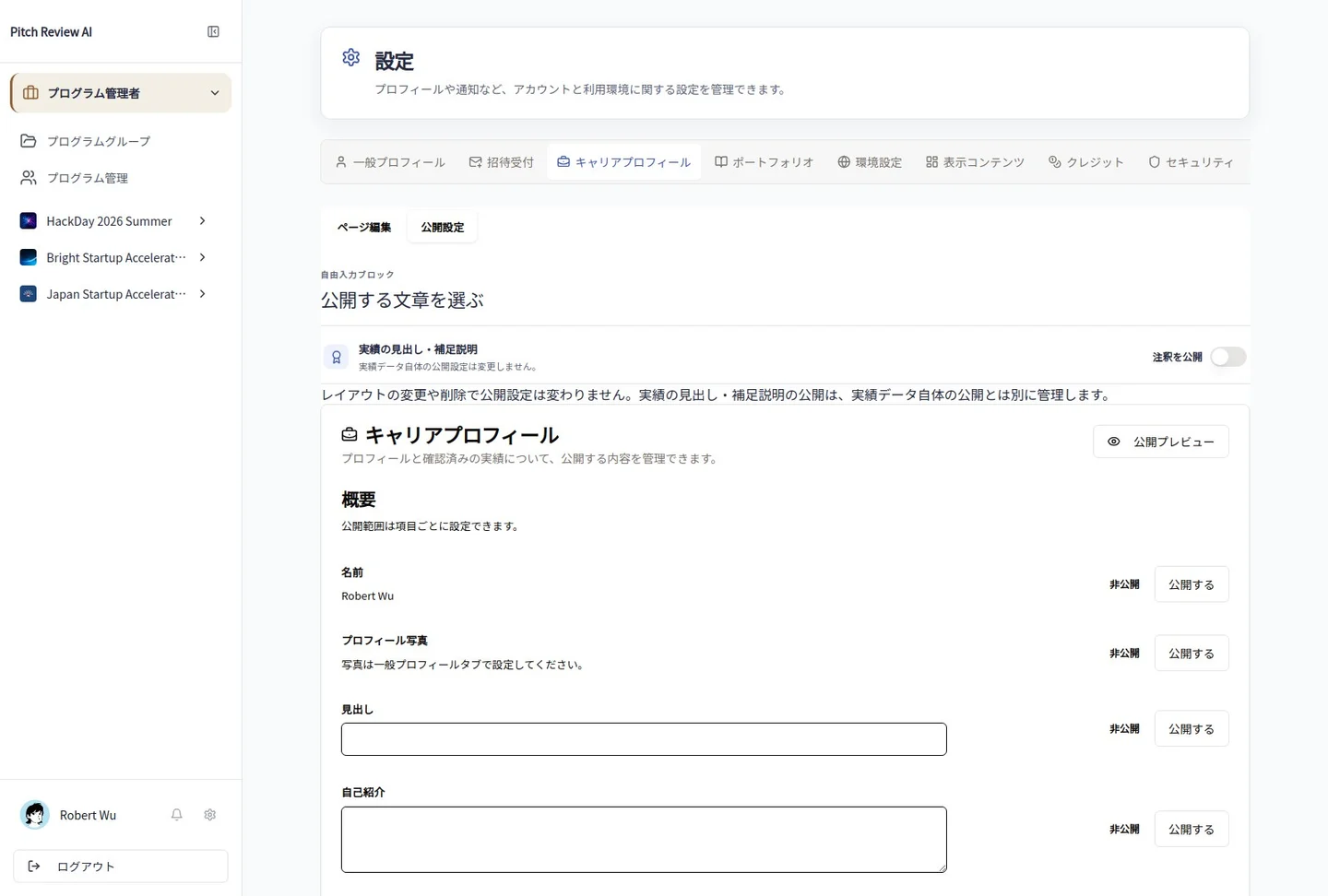1328x896 pixels.
Task: Click 公開する for the 自己紹介 row
Action: click(1192, 830)
